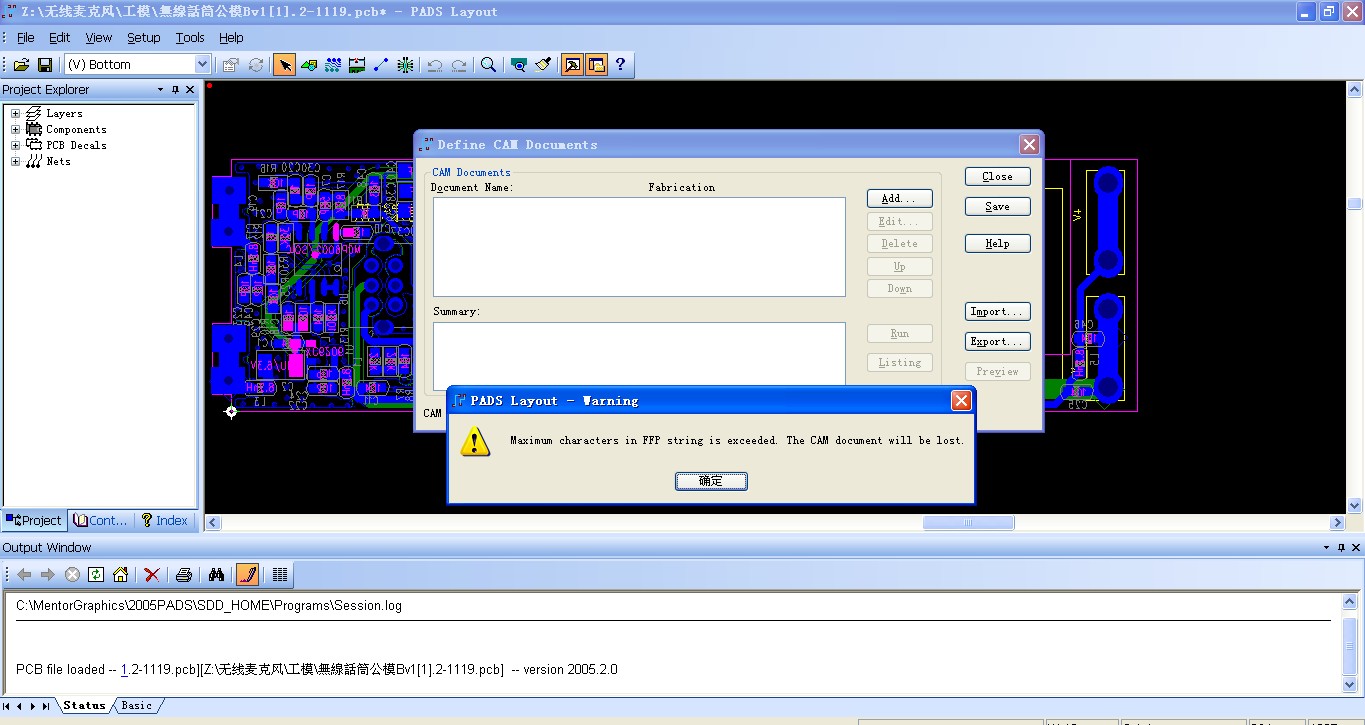Click Close button in CAM dialog

click(x=997, y=176)
